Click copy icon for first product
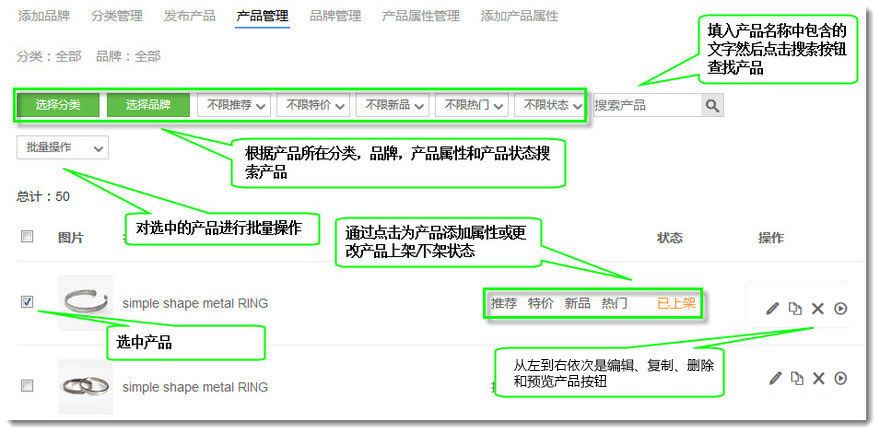This screenshot has height=434, width=880. click(796, 308)
